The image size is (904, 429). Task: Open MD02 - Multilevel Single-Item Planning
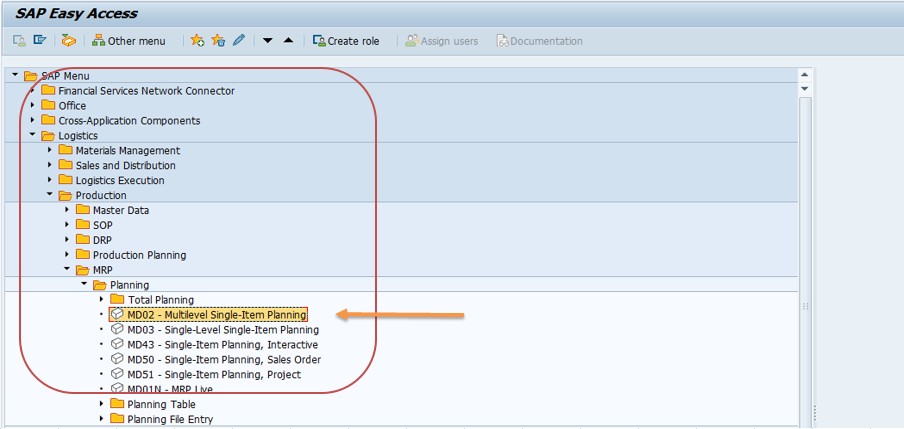217,315
